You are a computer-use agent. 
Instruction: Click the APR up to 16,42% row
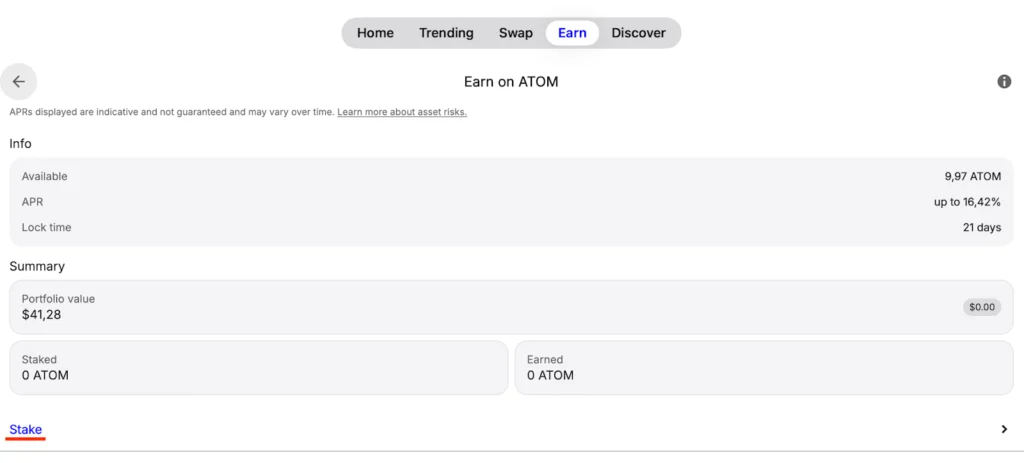point(511,202)
